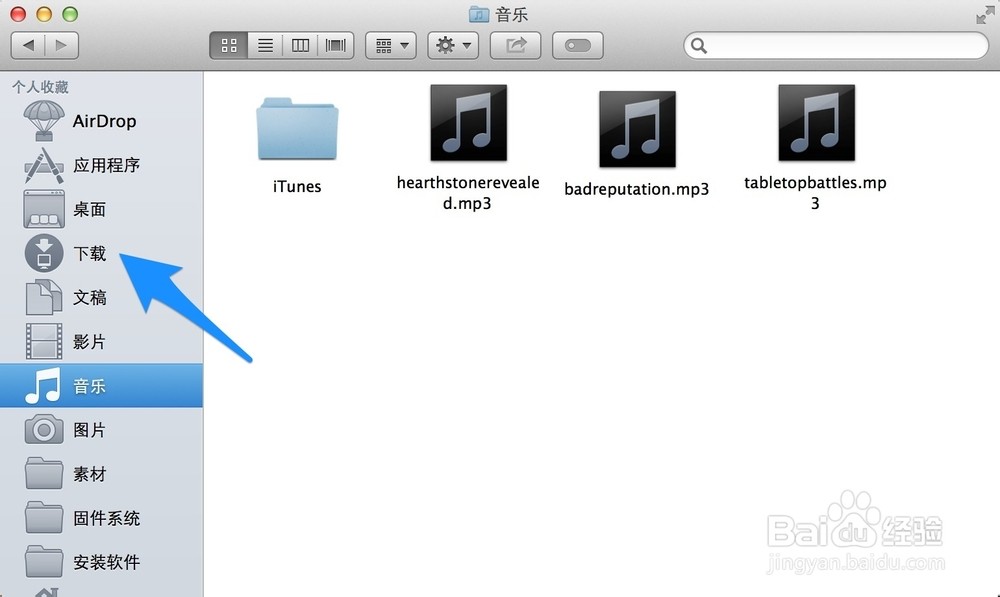
Task: Open the arrange-by dropdown
Action: coord(391,45)
